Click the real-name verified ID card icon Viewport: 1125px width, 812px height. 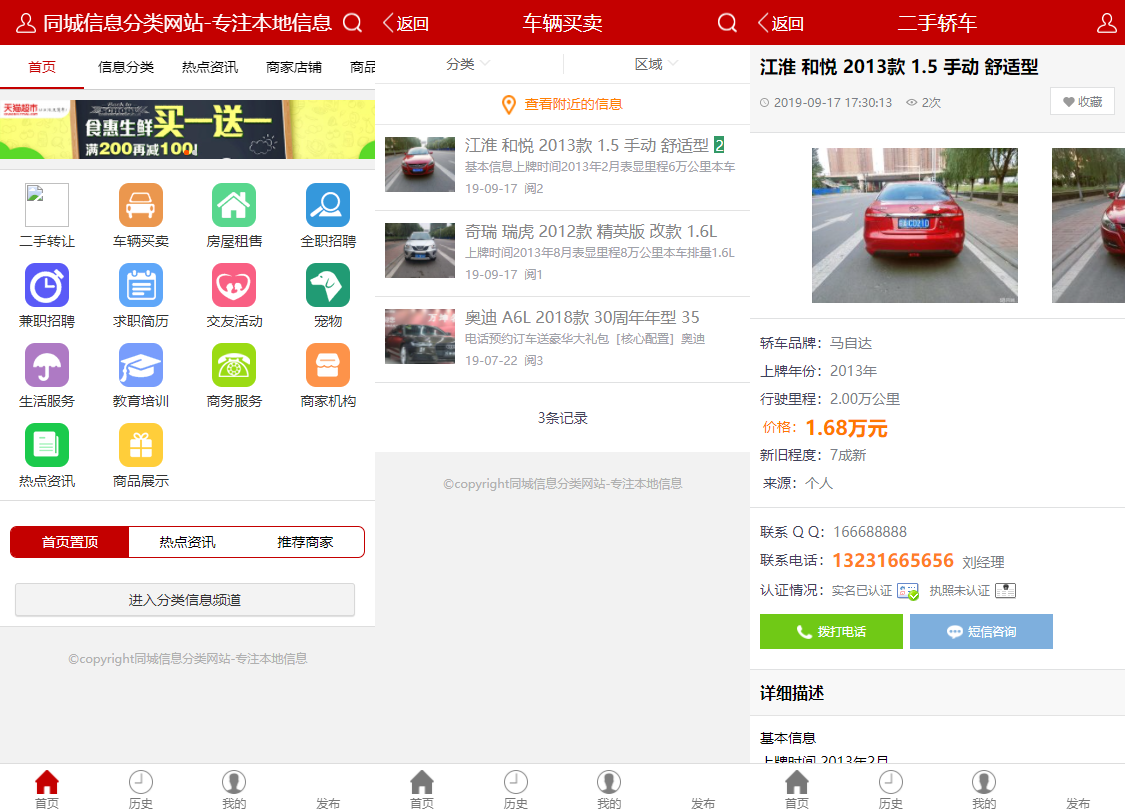pyautogui.click(x=908, y=591)
